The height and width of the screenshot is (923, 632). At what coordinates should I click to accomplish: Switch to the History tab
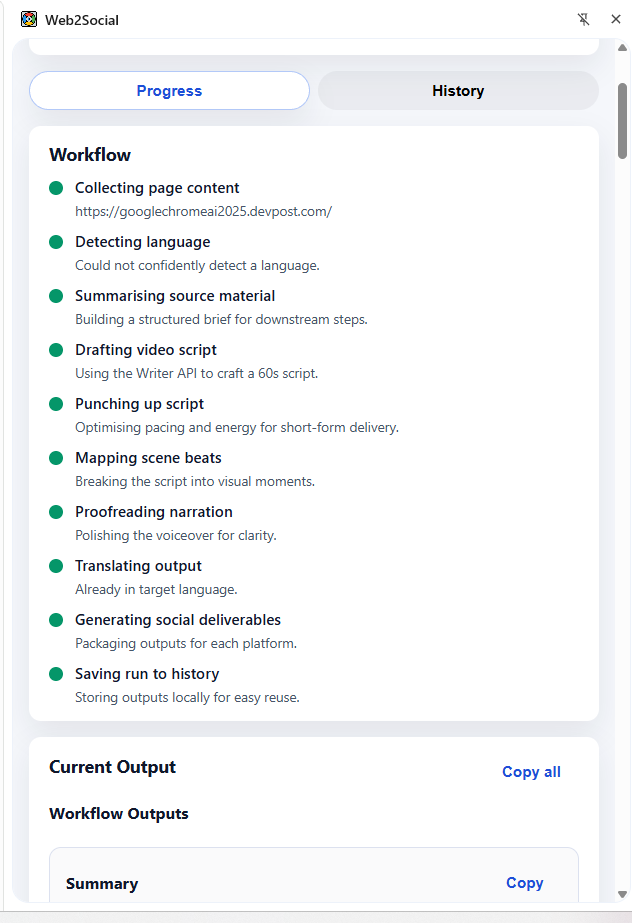[458, 91]
